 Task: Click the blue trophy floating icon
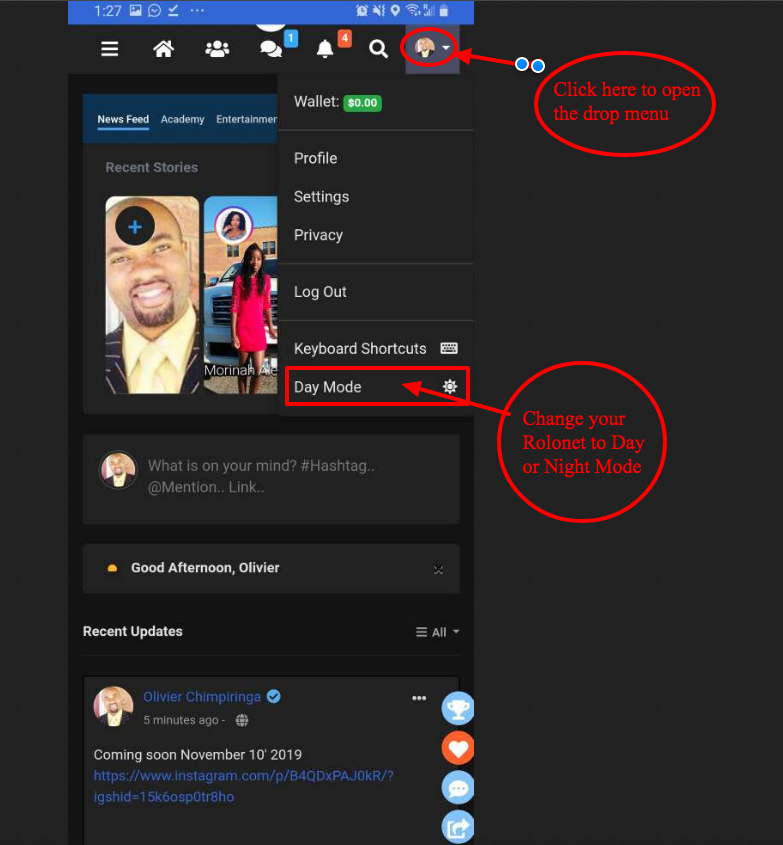point(458,708)
